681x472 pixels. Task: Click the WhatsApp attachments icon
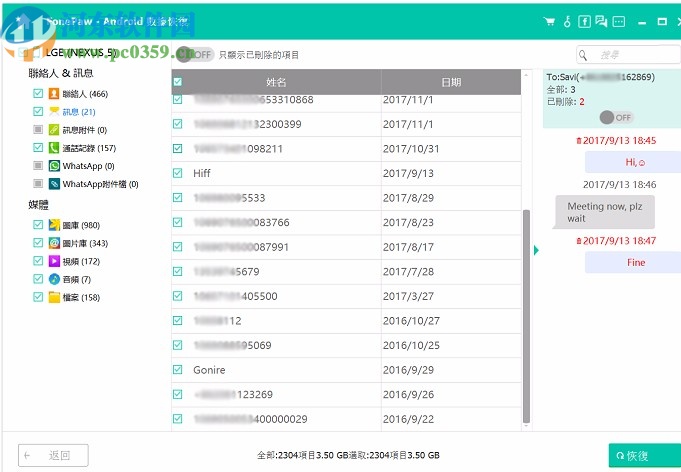[x=54, y=184]
